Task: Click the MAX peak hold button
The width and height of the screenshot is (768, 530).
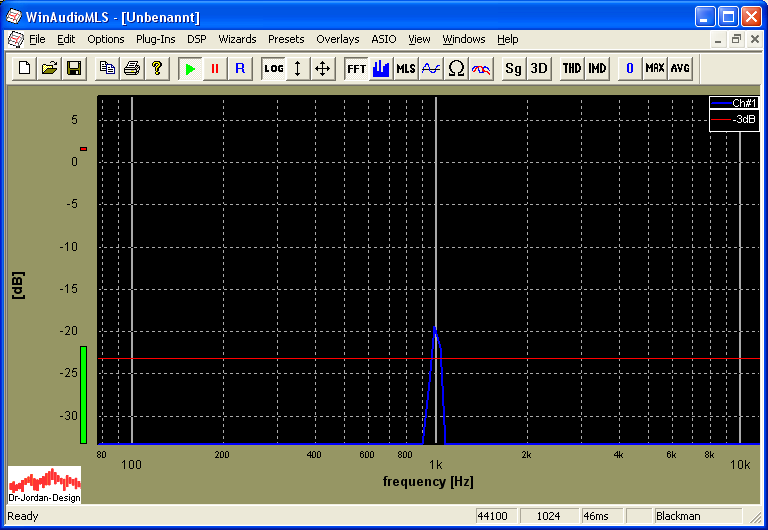Action: tap(655, 68)
